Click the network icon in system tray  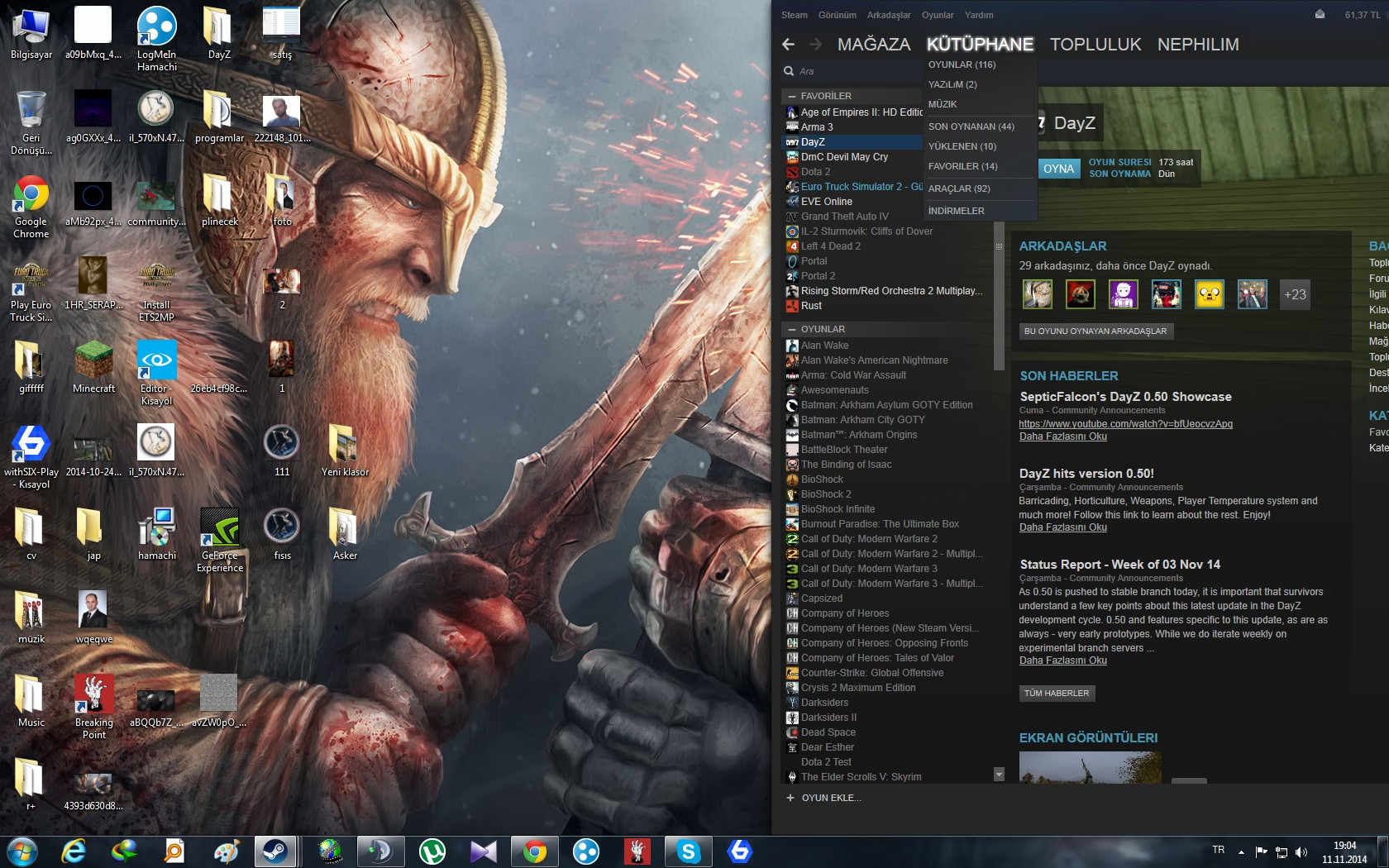pyautogui.click(x=1282, y=851)
